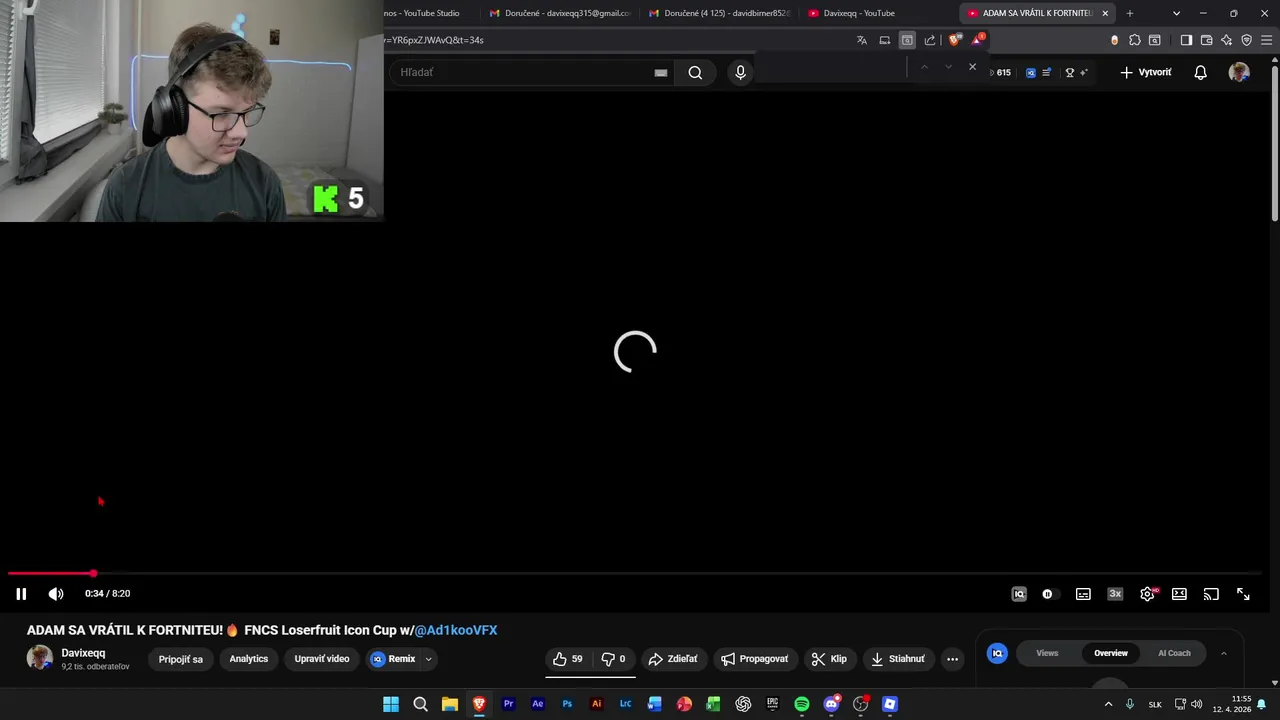Pause the video playback
Viewport: 1280px width, 720px height.
pyautogui.click(x=21, y=594)
